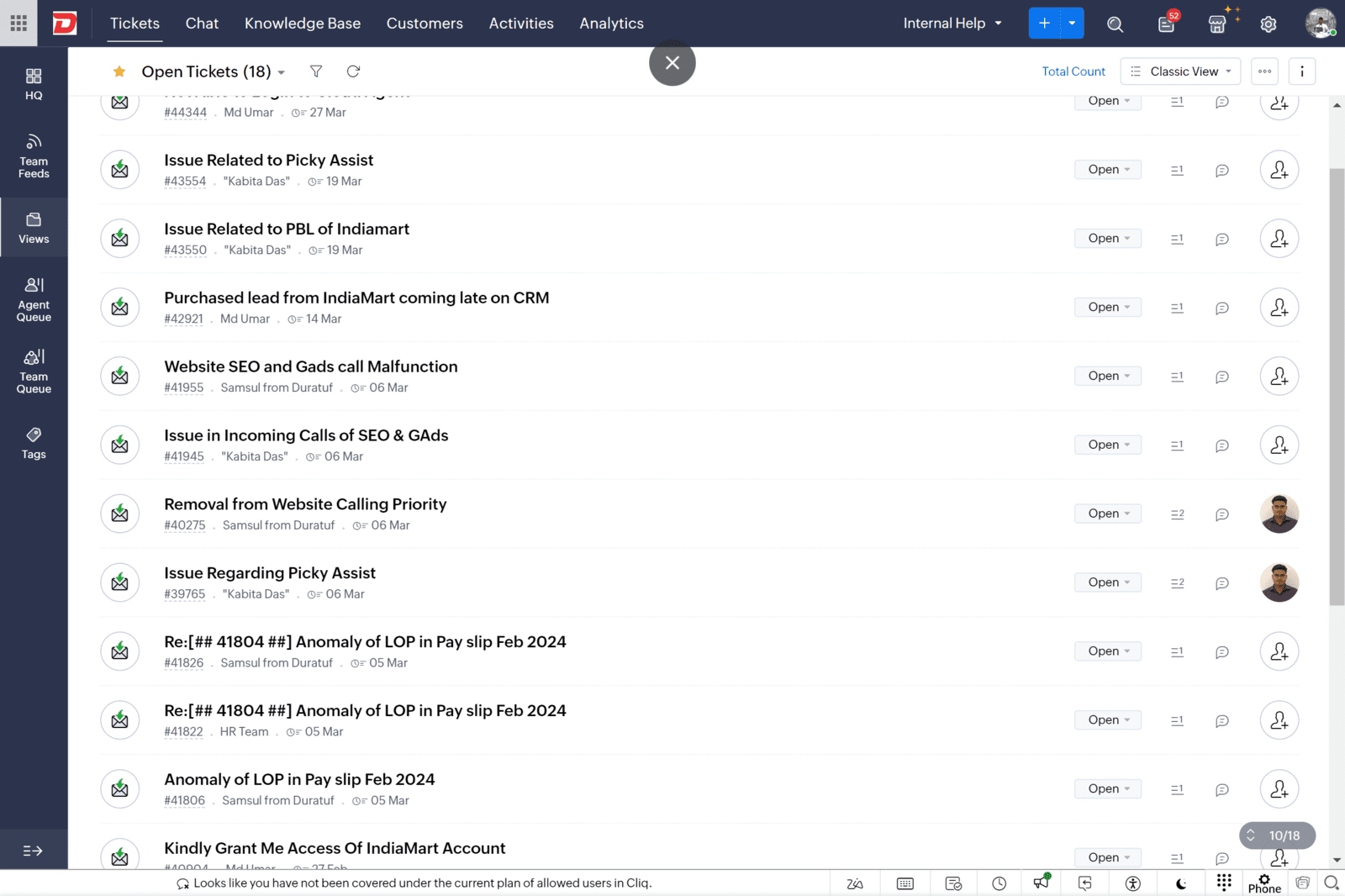Open the Classic View dropdown

[1181, 71]
